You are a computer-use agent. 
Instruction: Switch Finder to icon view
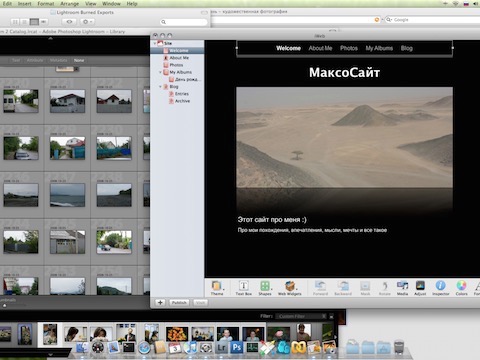(15, 22)
